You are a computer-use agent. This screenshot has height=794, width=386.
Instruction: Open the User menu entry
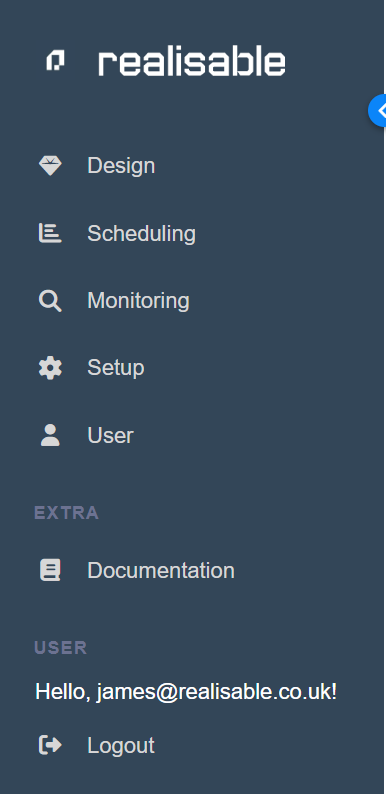[110, 435]
